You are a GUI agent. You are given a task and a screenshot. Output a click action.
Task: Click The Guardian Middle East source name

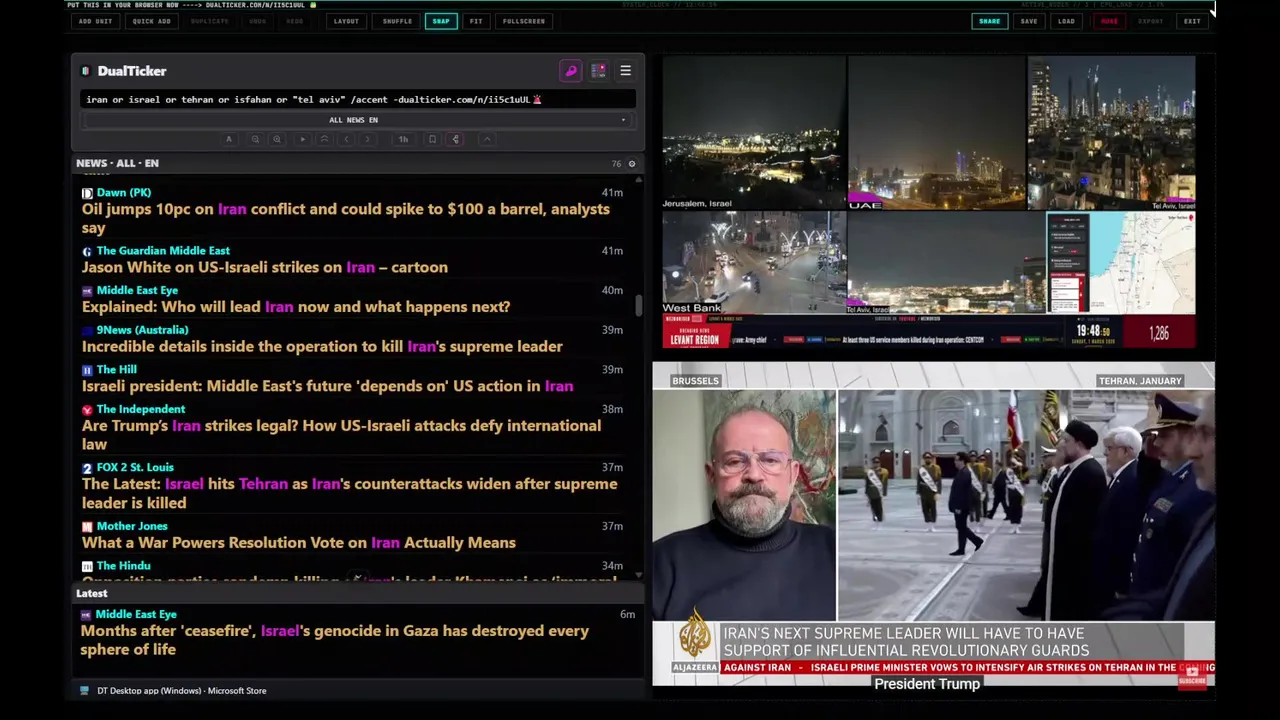(x=163, y=251)
